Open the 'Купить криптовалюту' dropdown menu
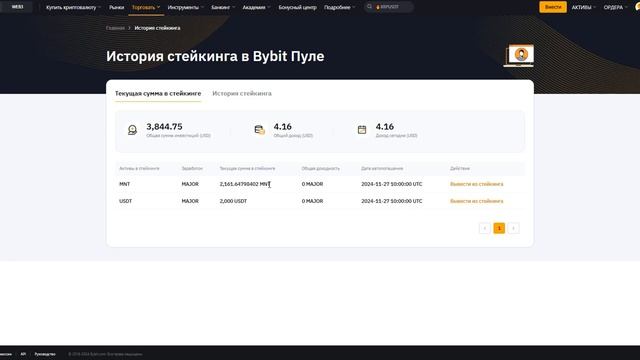 tap(73, 7)
